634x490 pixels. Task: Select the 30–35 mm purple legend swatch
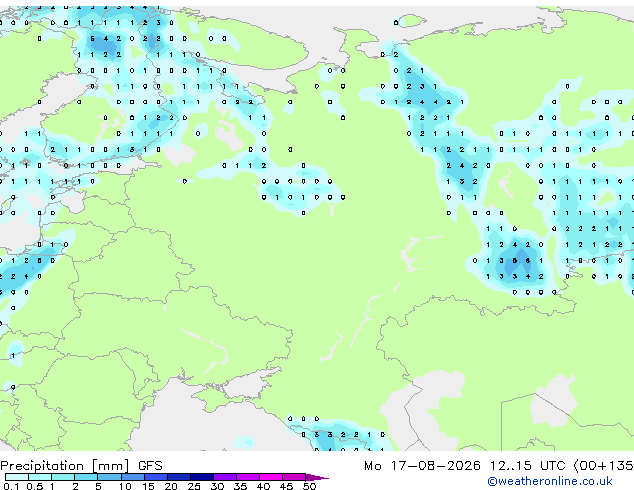[x=225, y=477]
